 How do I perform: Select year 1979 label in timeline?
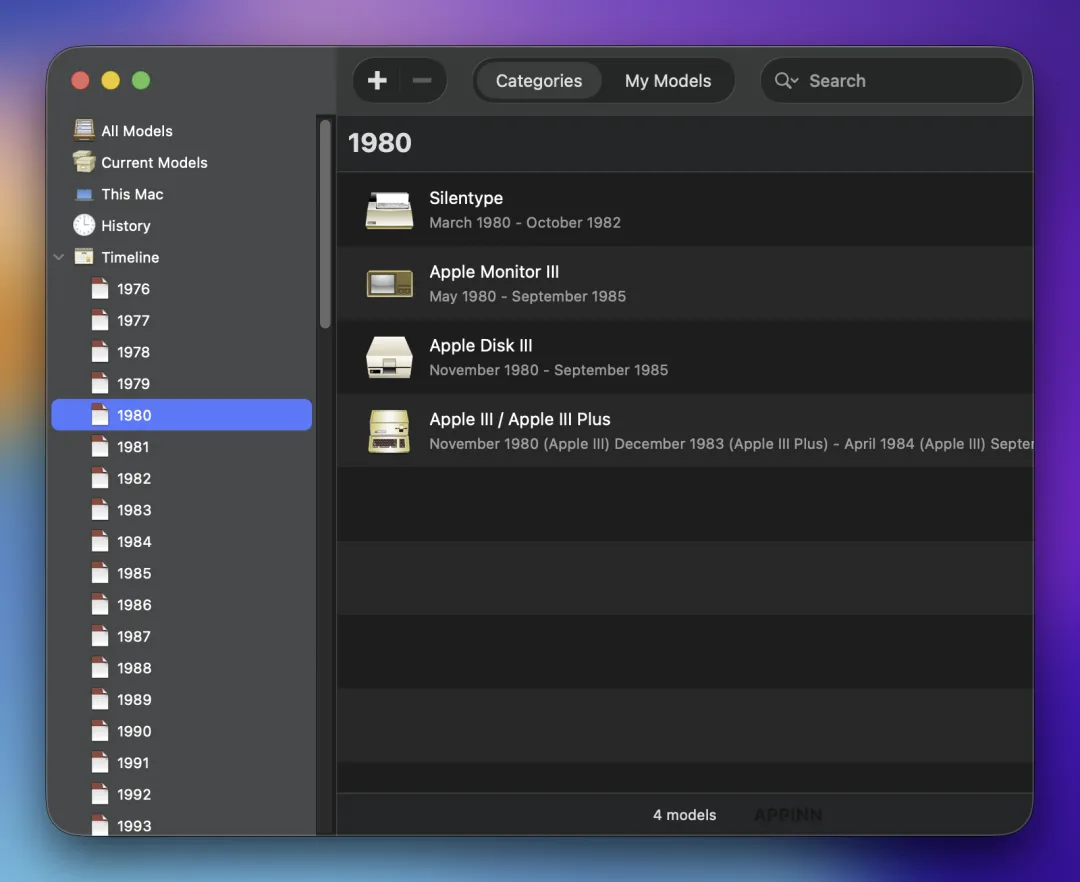134,384
